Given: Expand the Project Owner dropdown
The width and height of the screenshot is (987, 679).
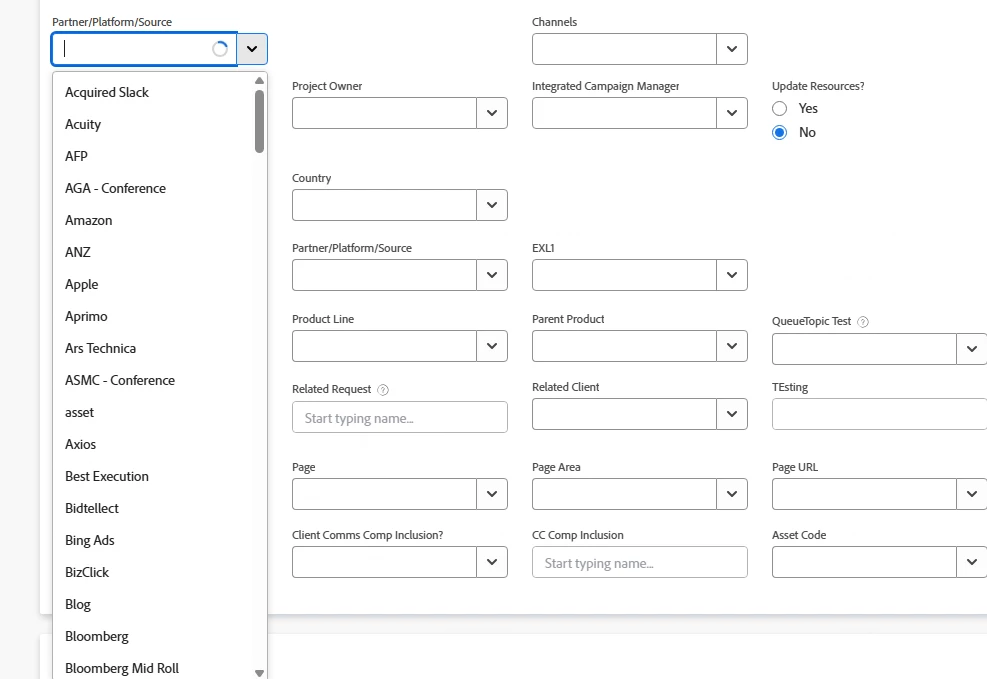Looking at the screenshot, I should [x=492, y=113].
